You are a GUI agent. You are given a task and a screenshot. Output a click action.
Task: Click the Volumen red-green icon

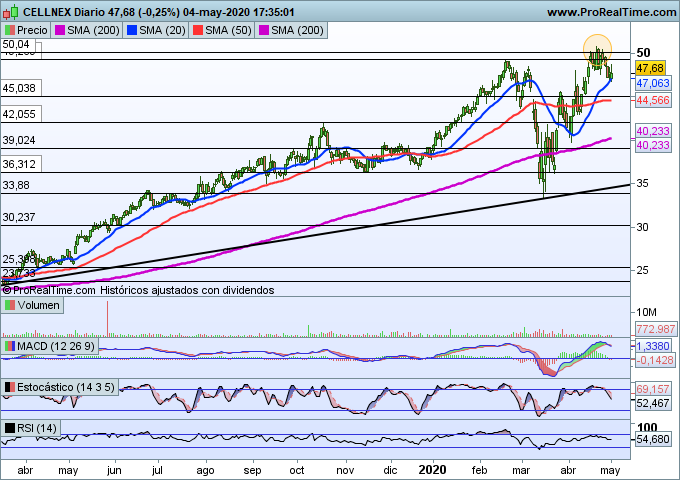tap(10, 305)
